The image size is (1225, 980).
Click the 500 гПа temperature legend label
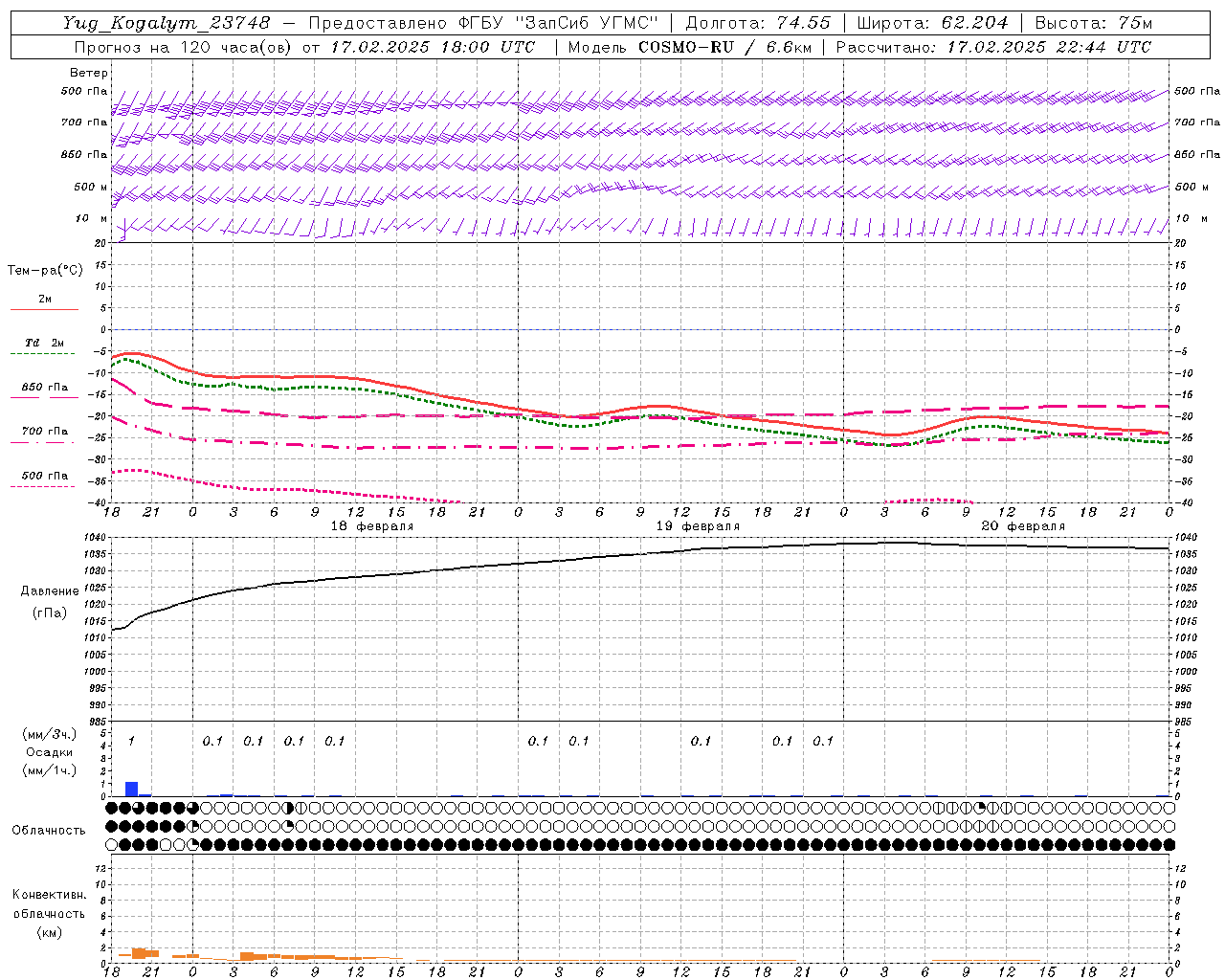(45, 476)
